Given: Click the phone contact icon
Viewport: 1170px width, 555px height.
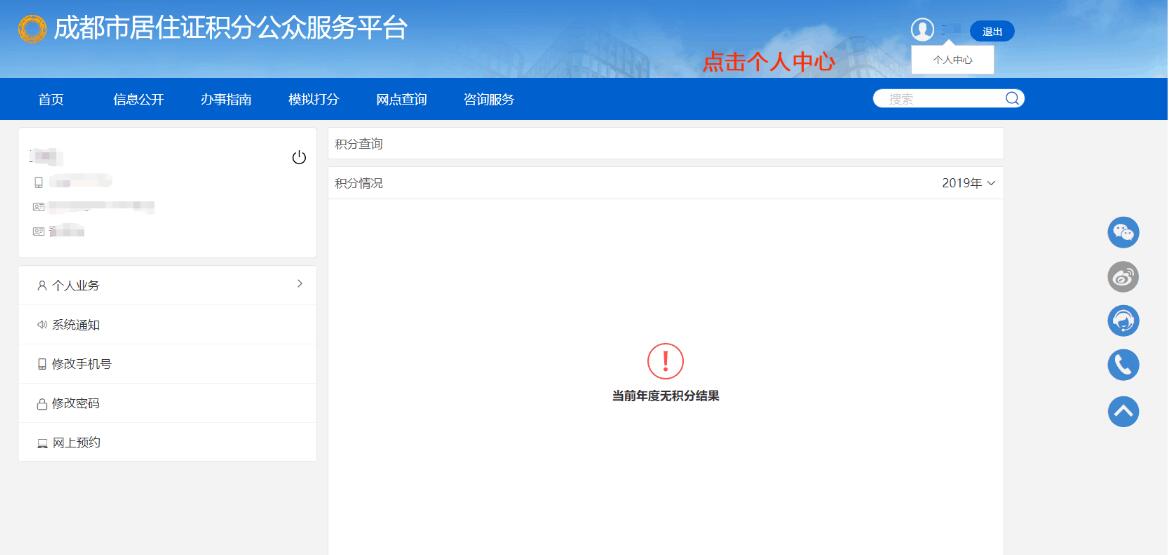Looking at the screenshot, I should [1123, 366].
